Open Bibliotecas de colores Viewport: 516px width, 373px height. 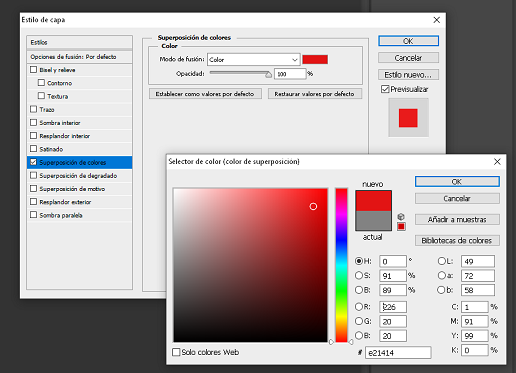point(457,240)
